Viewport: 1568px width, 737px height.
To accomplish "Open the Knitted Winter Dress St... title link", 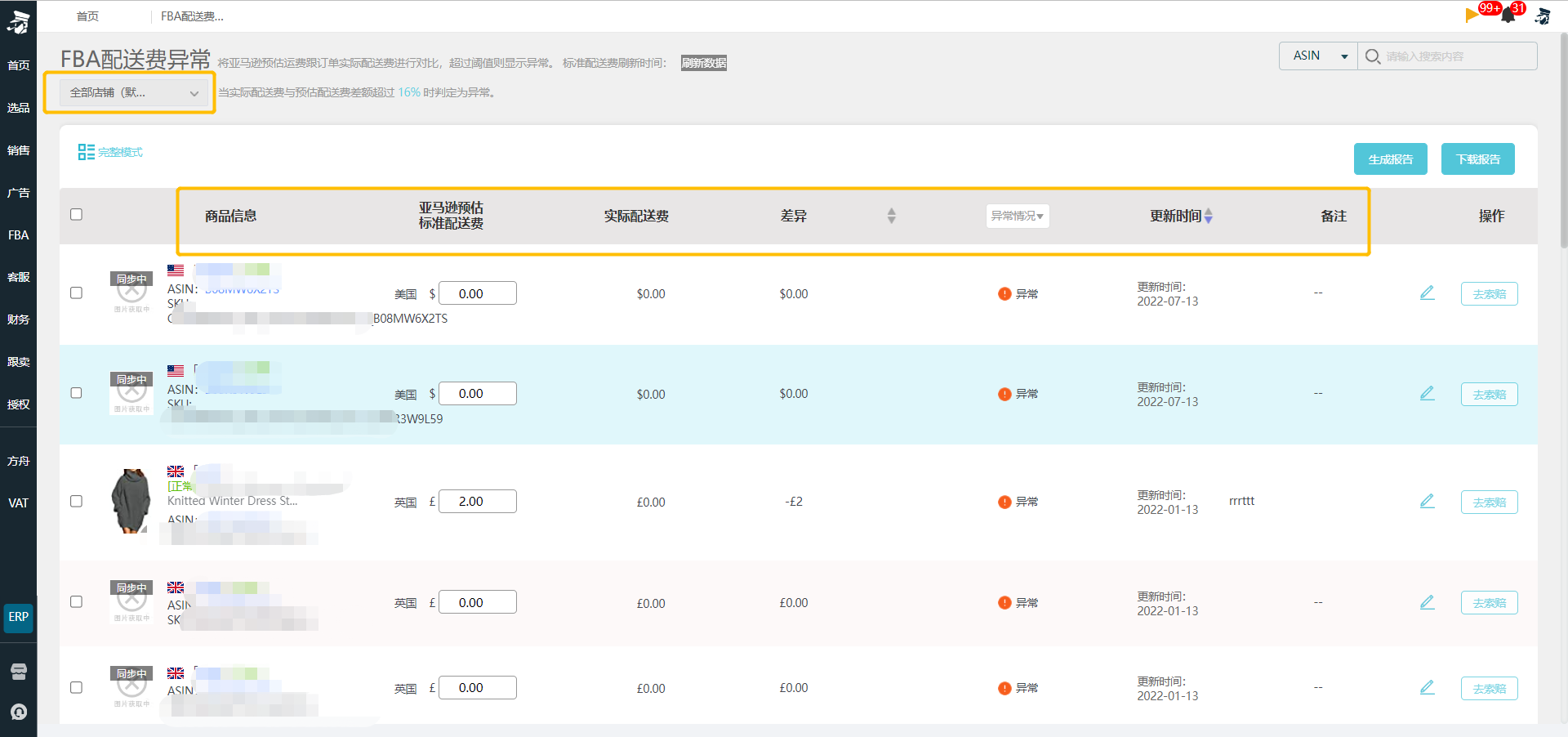I will [x=232, y=501].
